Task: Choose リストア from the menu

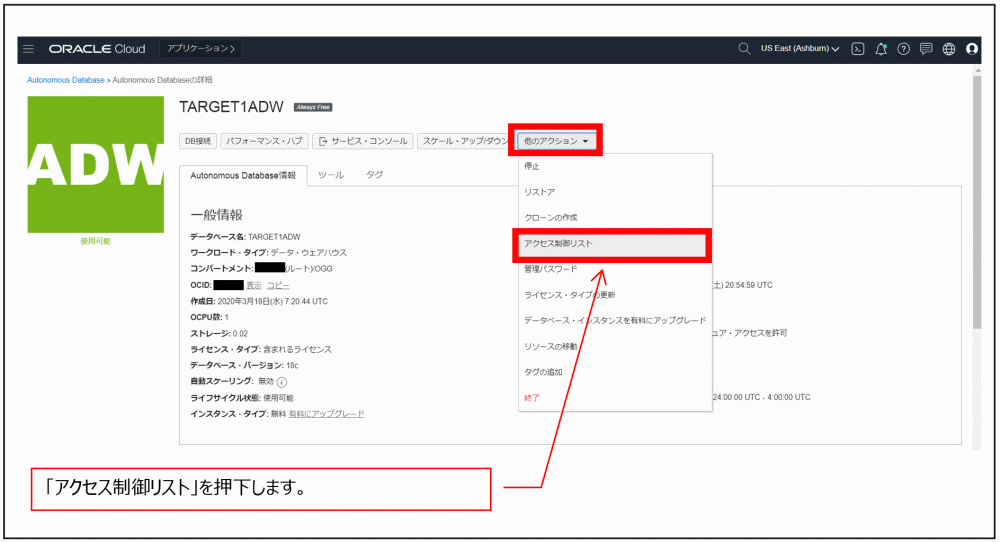Action: click(615, 192)
